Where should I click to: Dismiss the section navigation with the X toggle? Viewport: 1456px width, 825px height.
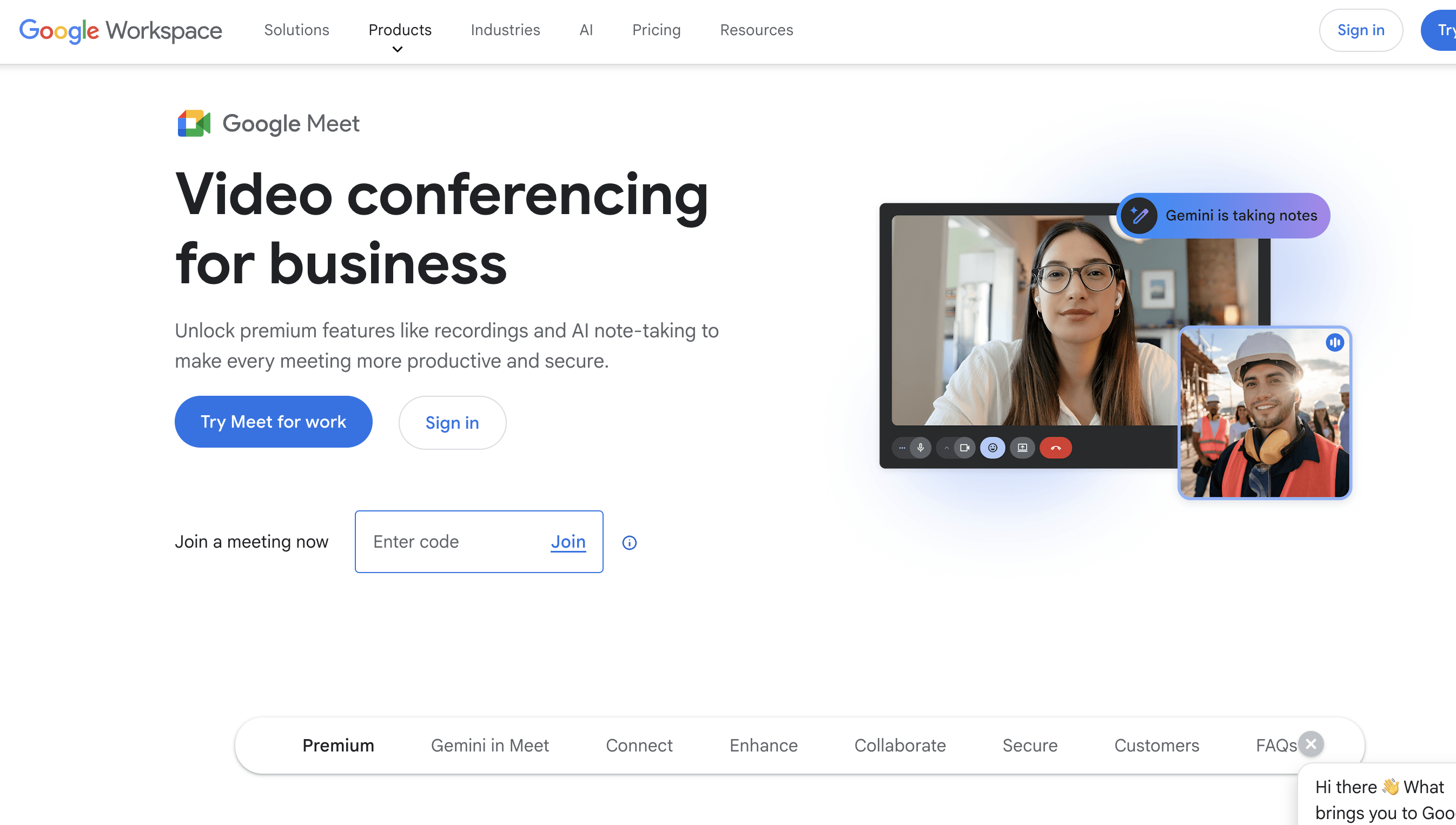1311,744
